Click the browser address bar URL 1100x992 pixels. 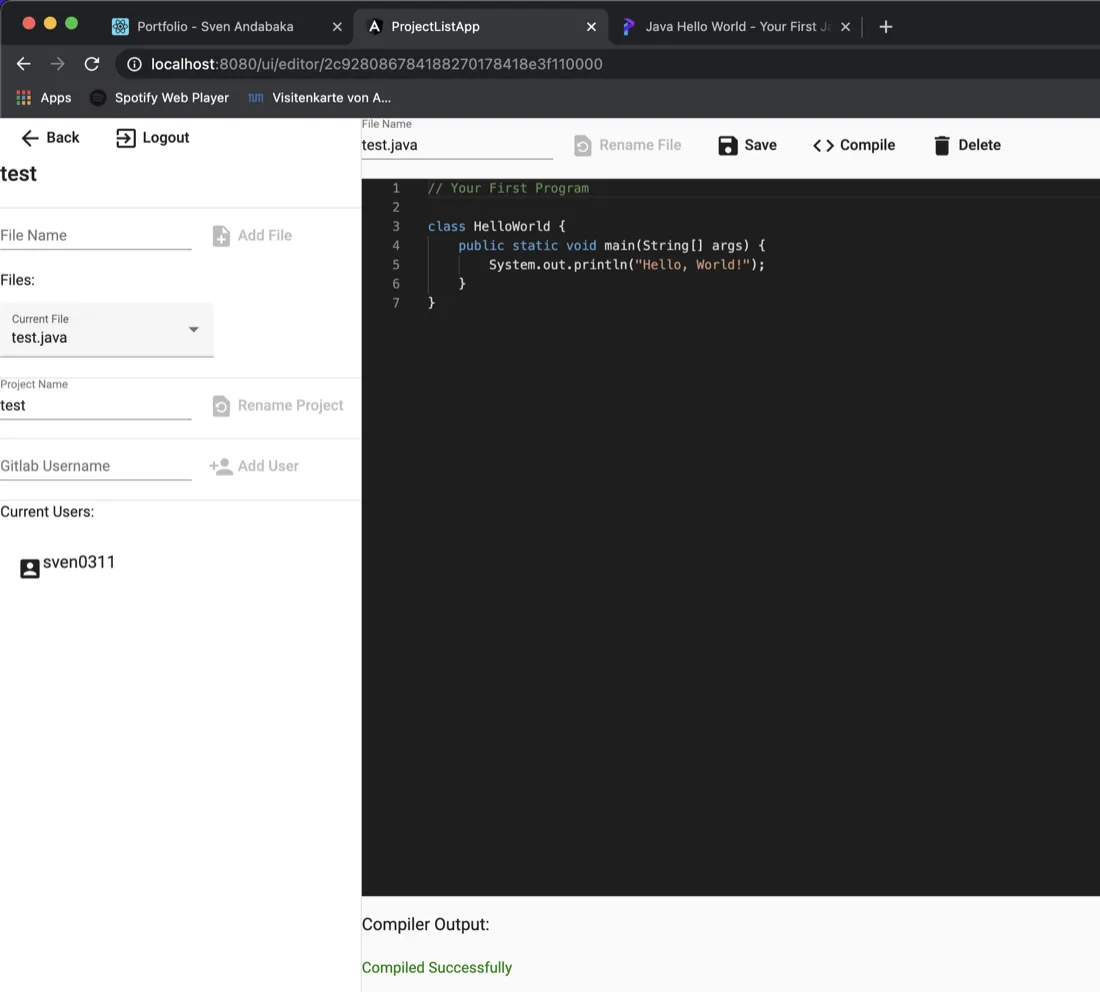[377, 65]
